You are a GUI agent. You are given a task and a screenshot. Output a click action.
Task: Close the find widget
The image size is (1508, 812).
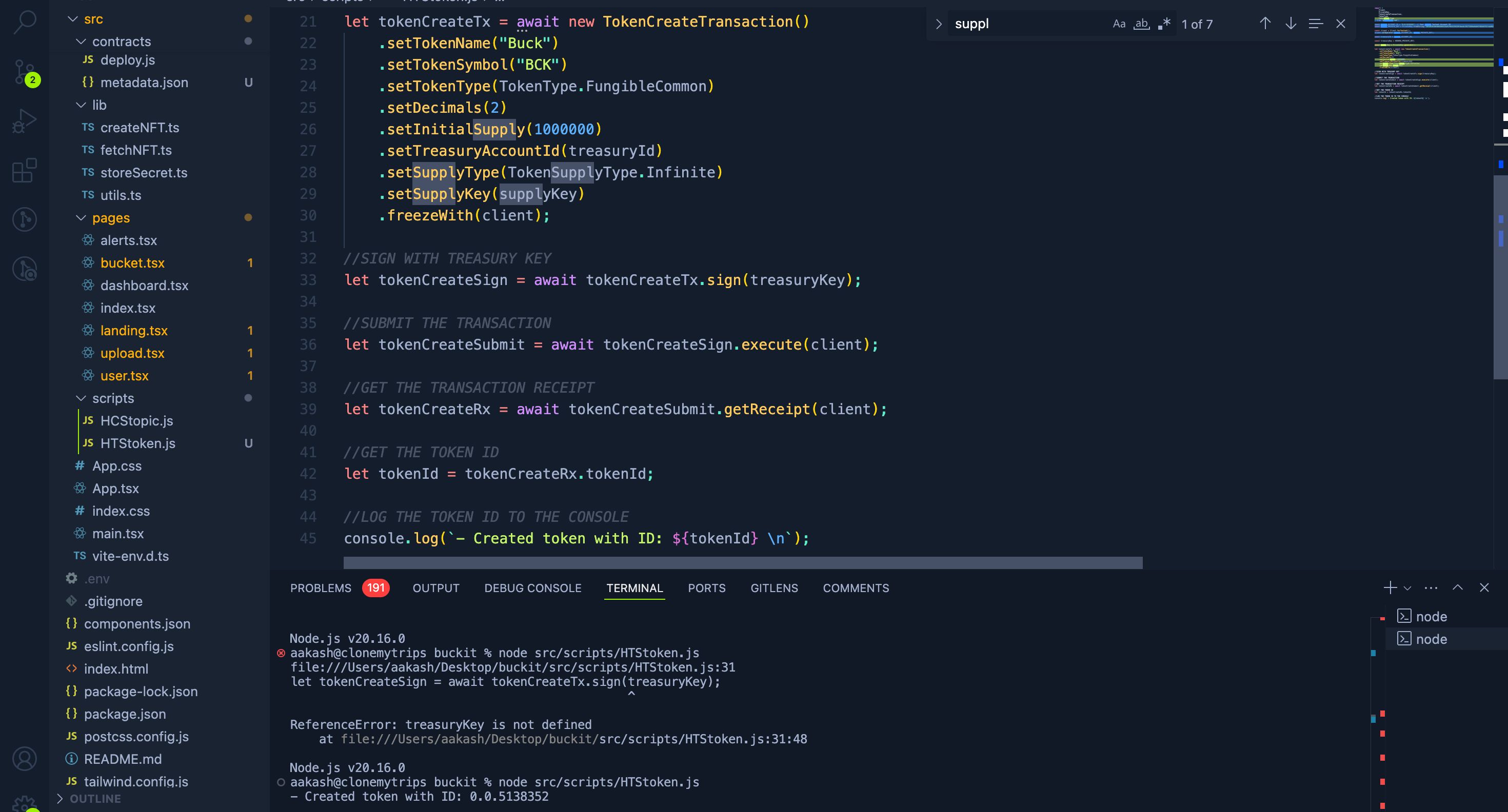[x=1341, y=24]
